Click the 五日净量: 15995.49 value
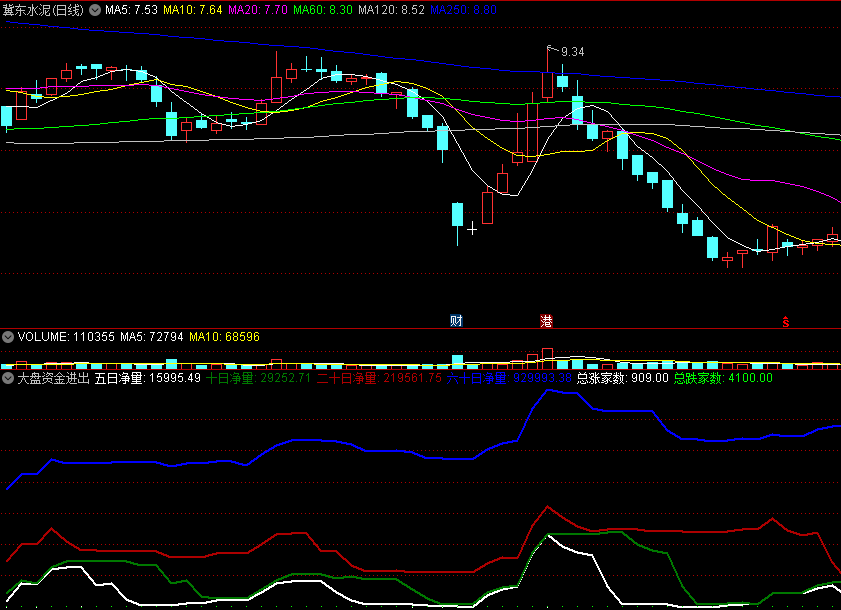841x610 pixels. coord(148,378)
